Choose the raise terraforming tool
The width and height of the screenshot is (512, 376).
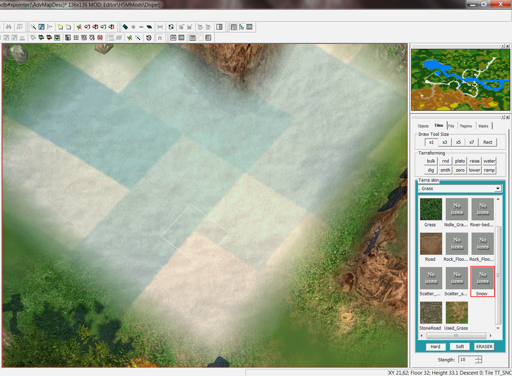474,161
